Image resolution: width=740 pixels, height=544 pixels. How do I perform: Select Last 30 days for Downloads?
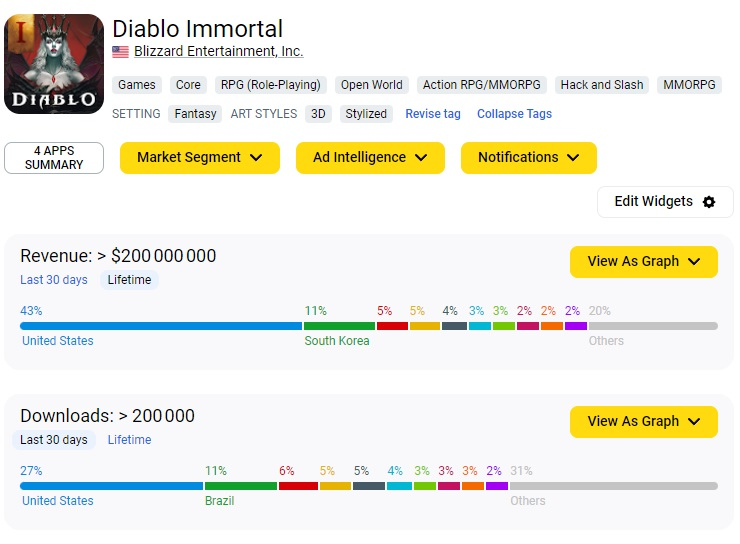(54, 440)
